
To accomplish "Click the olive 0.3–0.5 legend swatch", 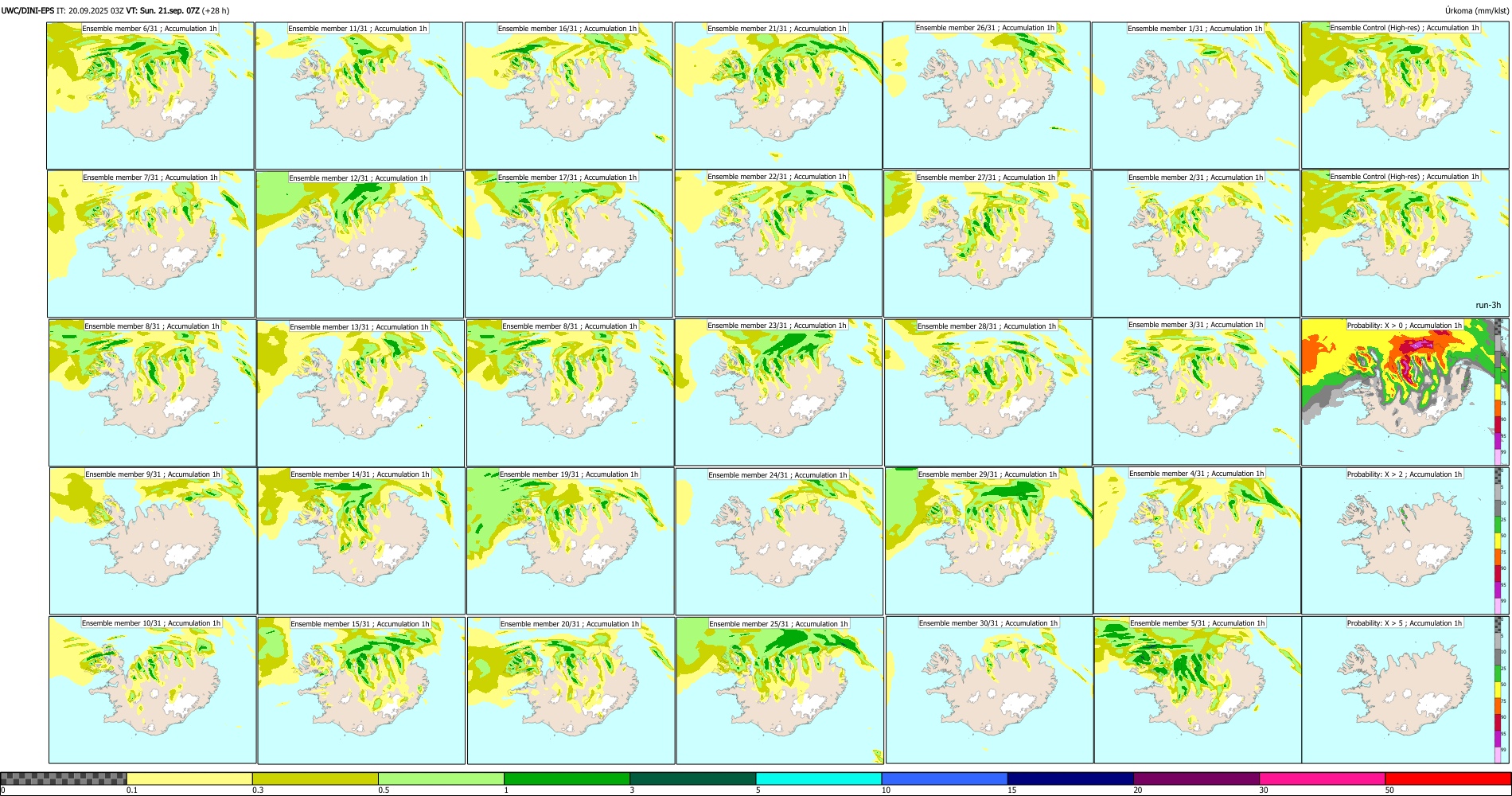I will pos(315,778).
